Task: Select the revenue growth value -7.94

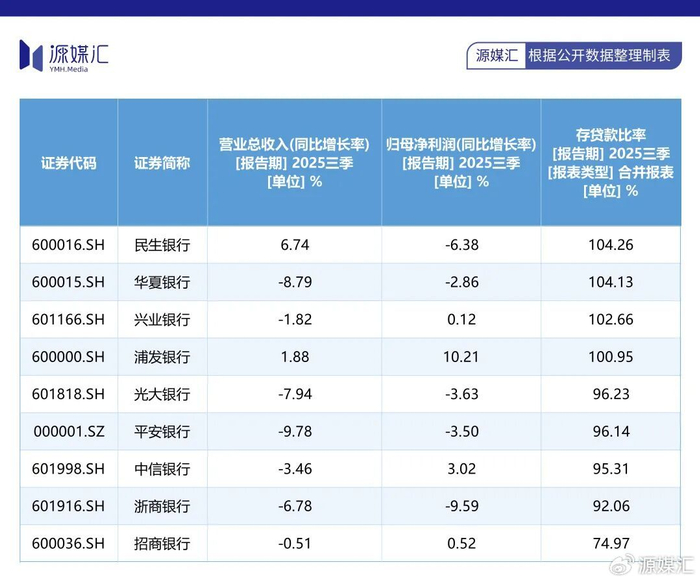Action: 295,394
